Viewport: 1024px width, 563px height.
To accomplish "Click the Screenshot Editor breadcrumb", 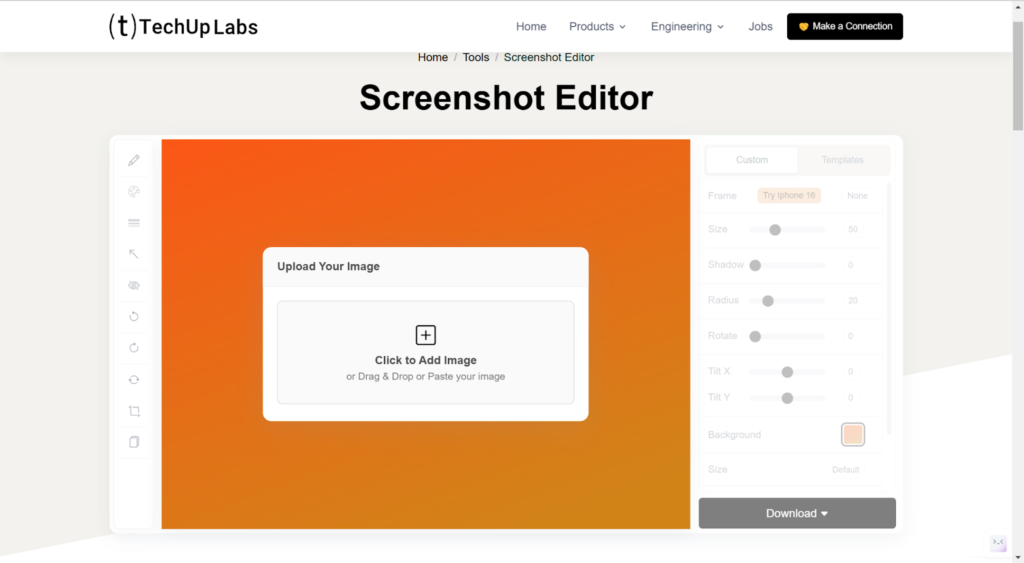I will (549, 57).
